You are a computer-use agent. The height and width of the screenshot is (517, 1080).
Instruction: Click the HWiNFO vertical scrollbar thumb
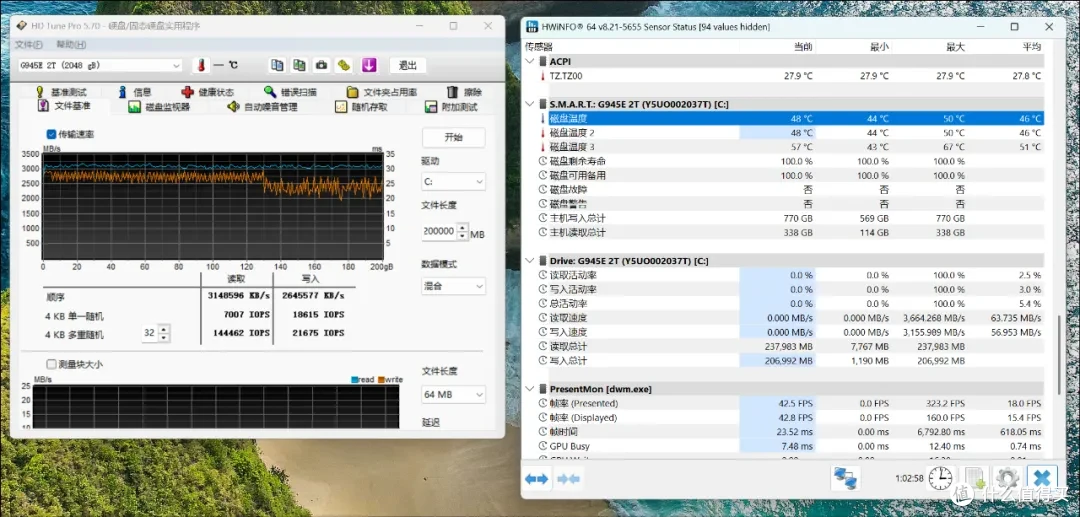tap(1059, 357)
